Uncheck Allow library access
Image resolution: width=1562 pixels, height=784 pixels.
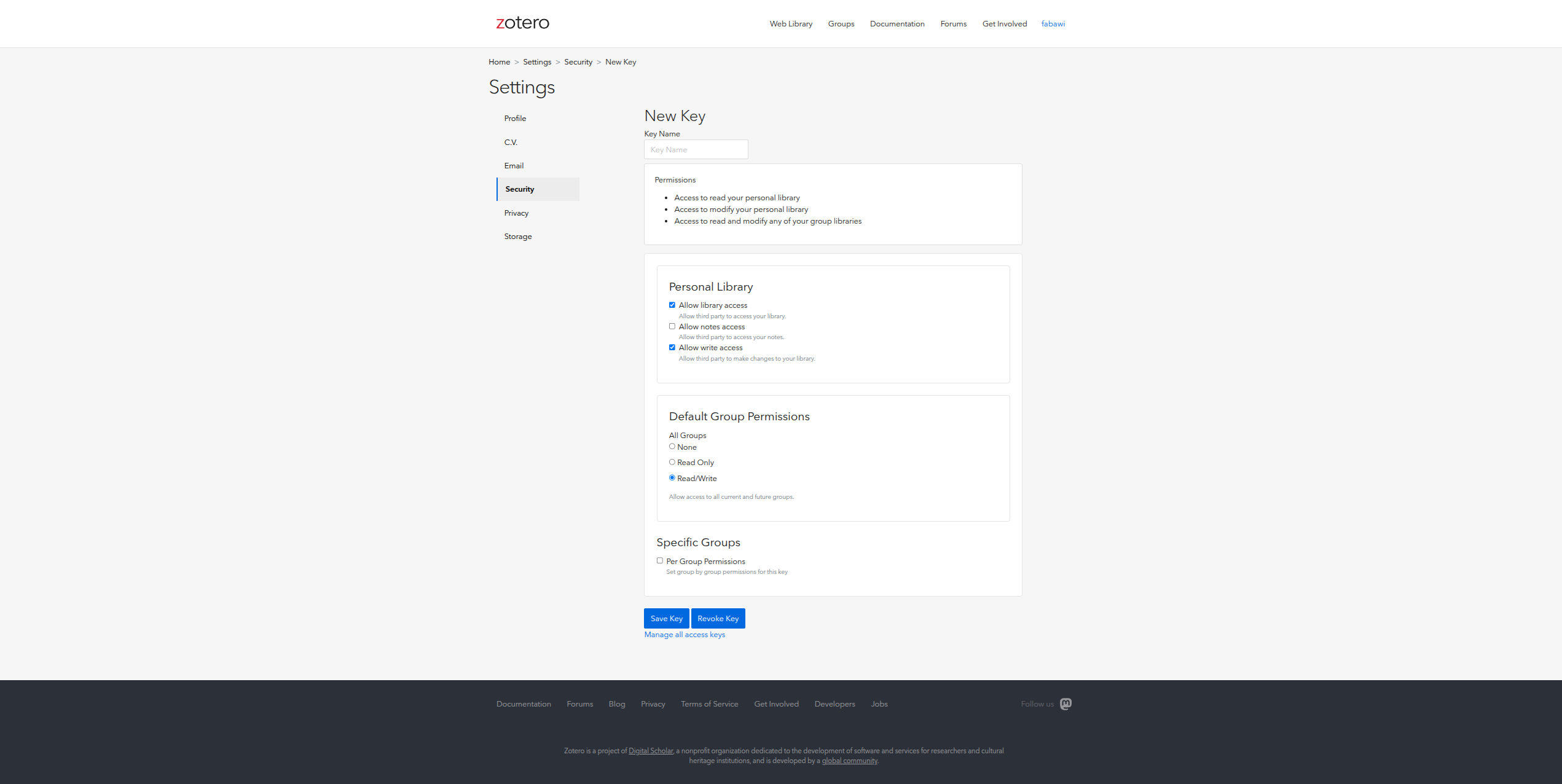[672, 305]
